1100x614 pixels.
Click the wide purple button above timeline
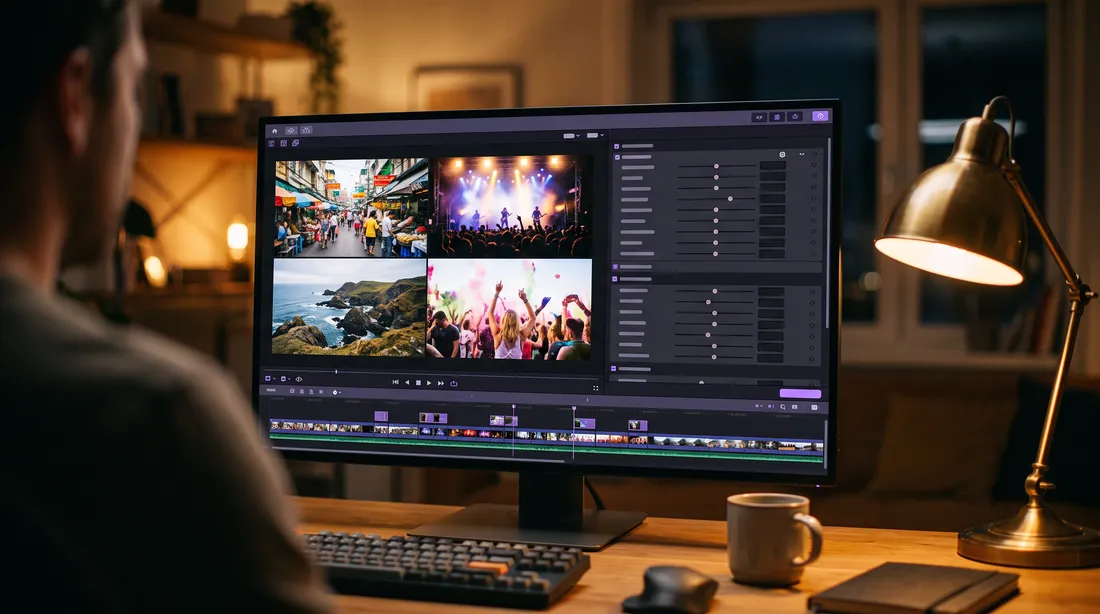tap(800, 394)
